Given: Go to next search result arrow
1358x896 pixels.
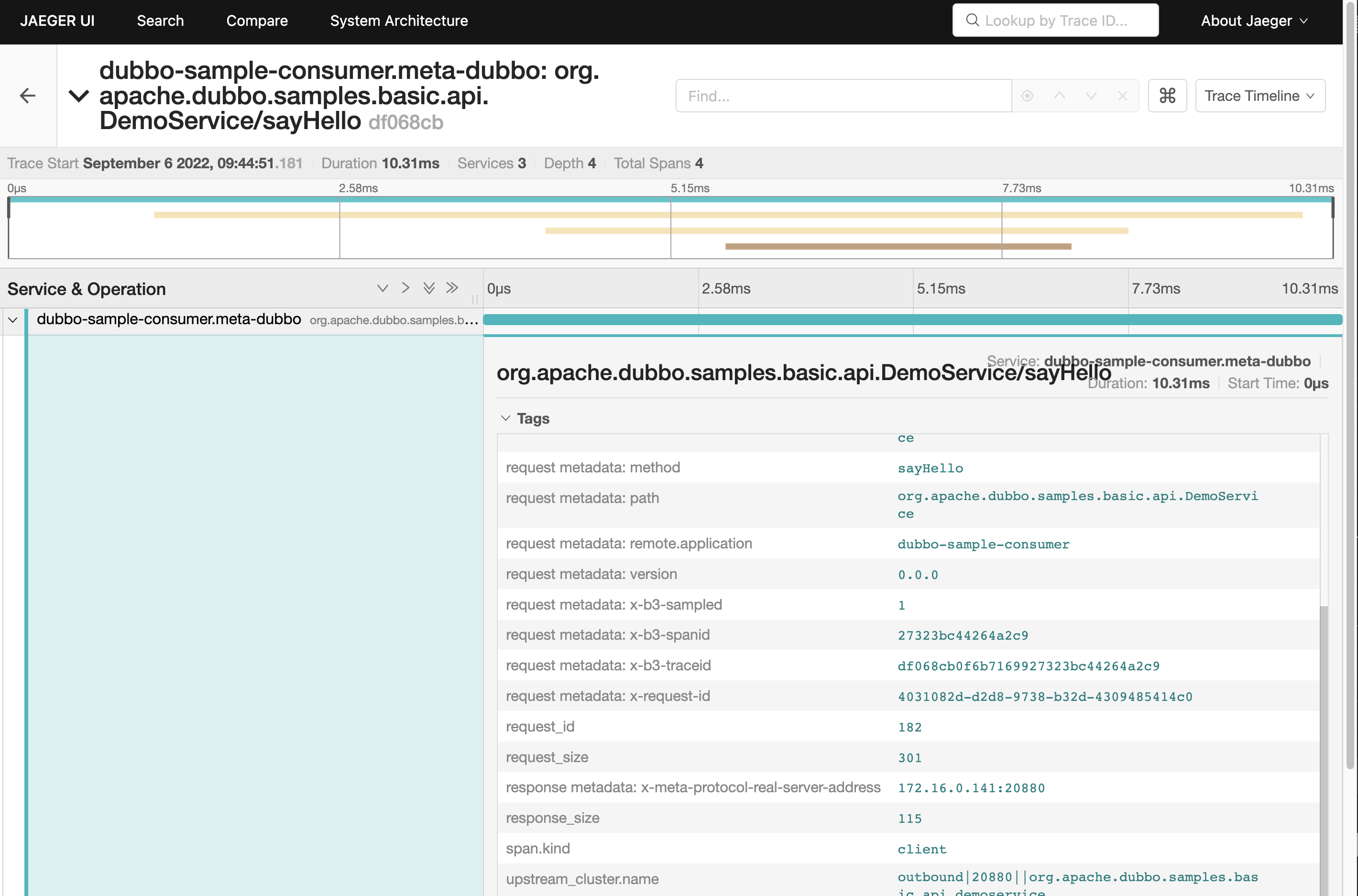Looking at the screenshot, I should click(x=1091, y=96).
